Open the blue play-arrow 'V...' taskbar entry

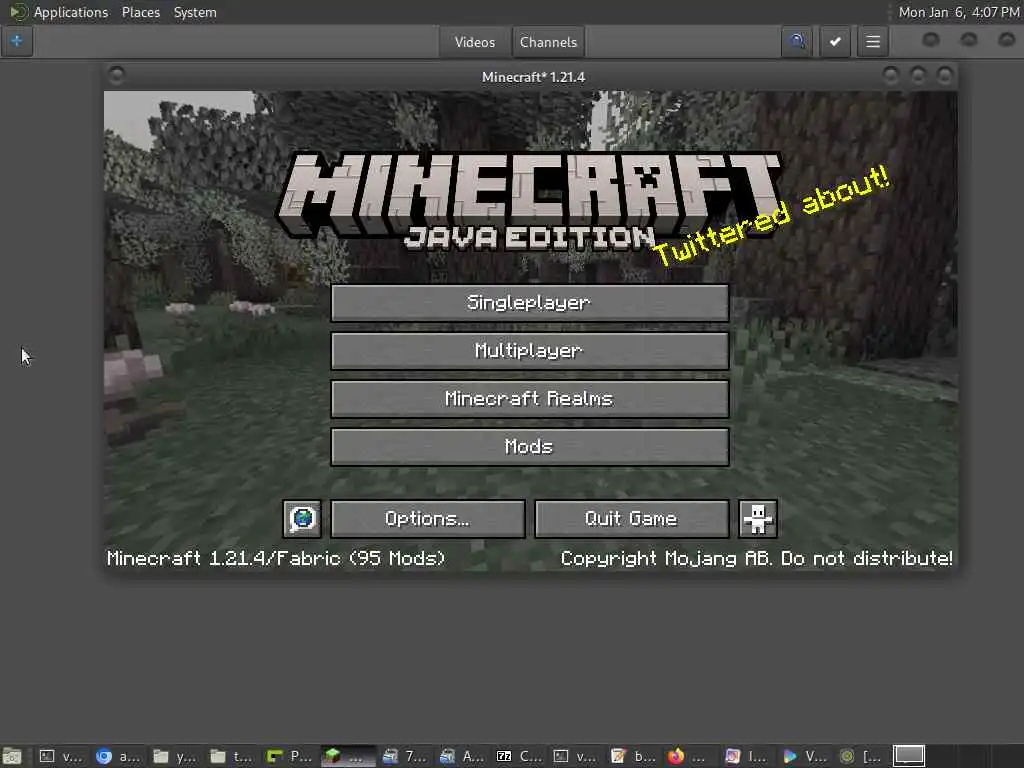[805, 756]
